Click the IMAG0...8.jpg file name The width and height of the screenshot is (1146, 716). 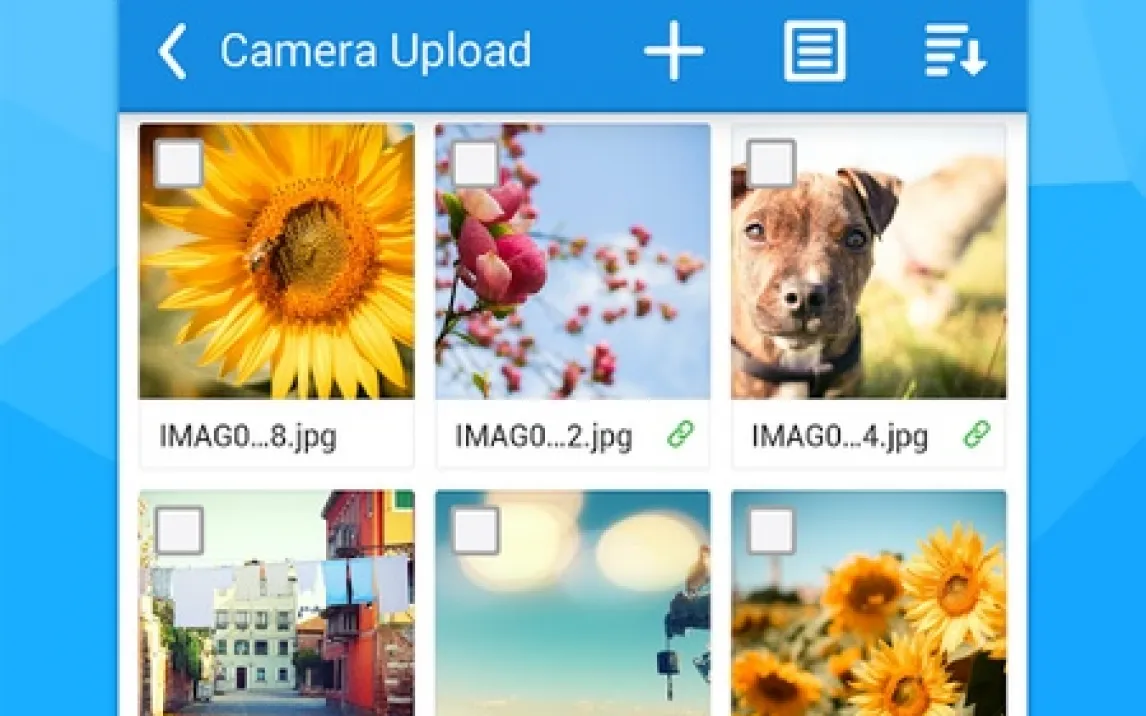(247, 436)
